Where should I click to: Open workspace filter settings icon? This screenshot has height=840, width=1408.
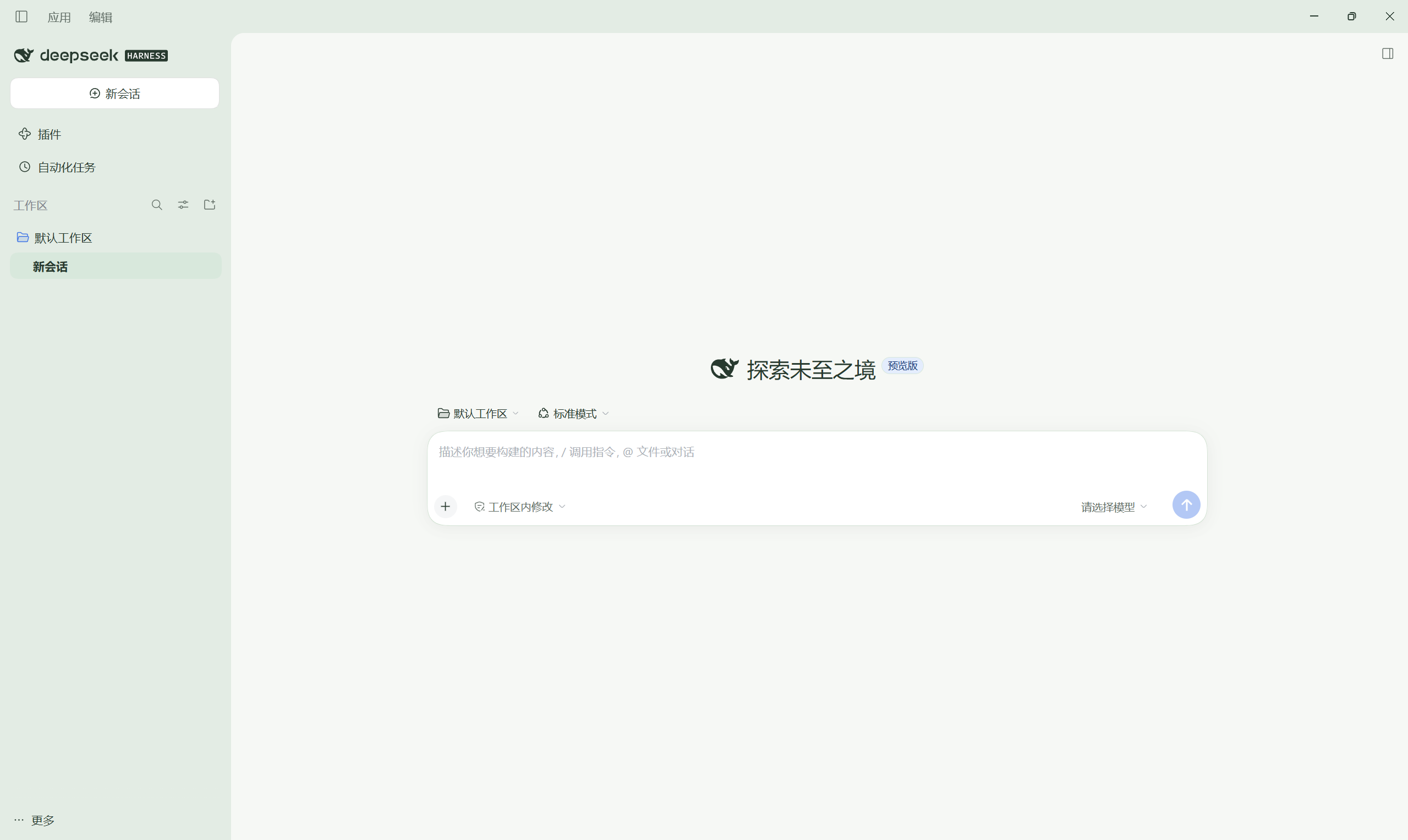tap(183, 205)
